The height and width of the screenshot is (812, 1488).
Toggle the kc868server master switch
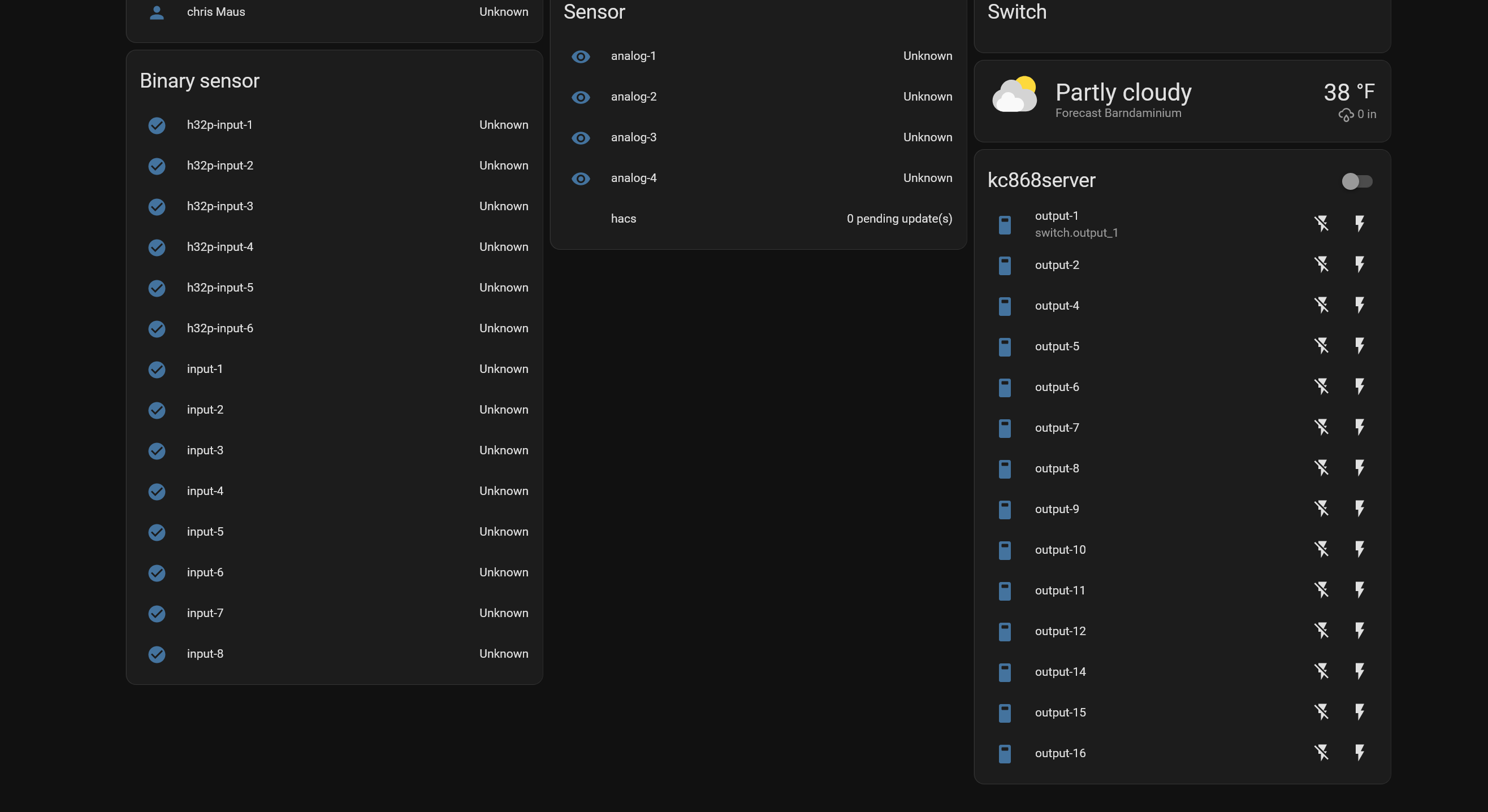tap(1356, 181)
